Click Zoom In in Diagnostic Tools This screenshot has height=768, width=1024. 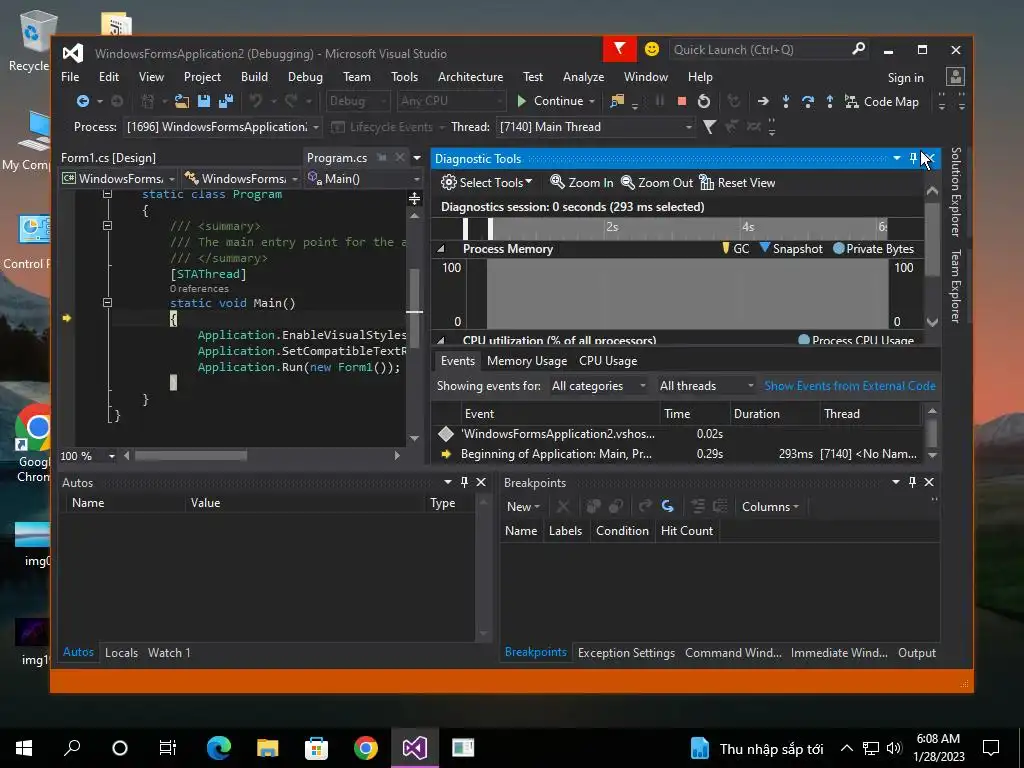[x=581, y=183]
